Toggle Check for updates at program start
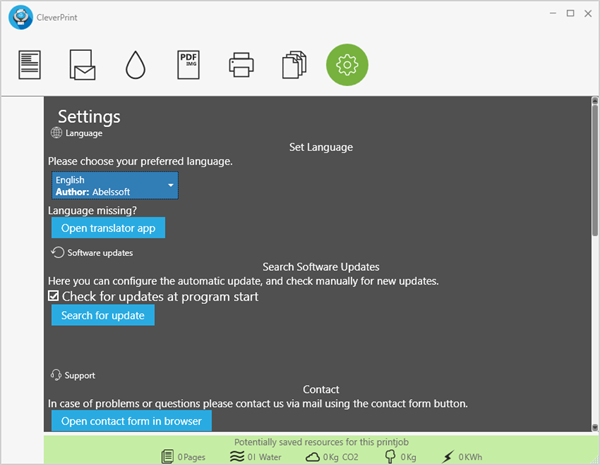The width and height of the screenshot is (600, 465). pyautogui.click(x=54, y=297)
